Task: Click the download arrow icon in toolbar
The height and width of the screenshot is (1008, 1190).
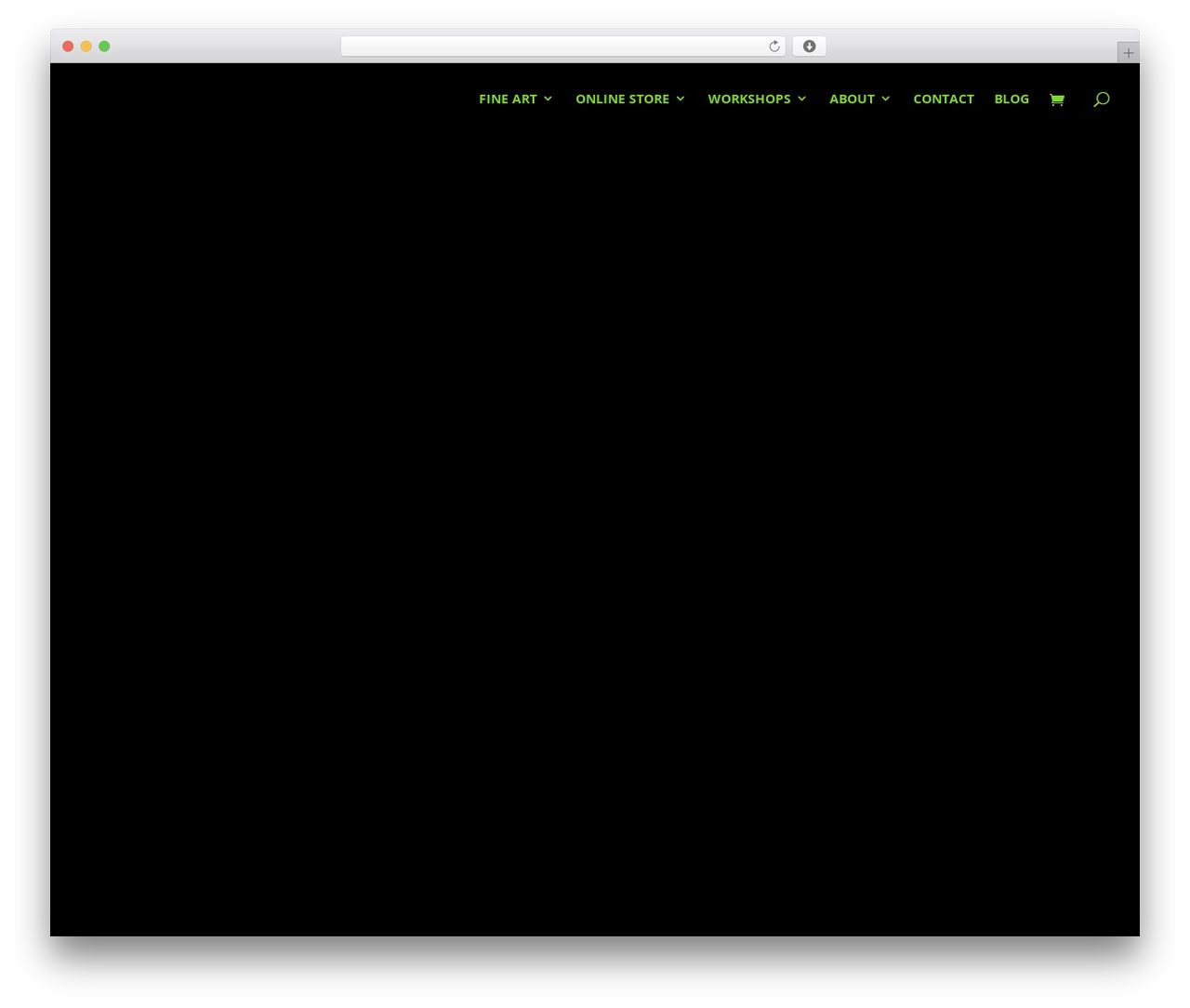Action: (x=810, y=46)
